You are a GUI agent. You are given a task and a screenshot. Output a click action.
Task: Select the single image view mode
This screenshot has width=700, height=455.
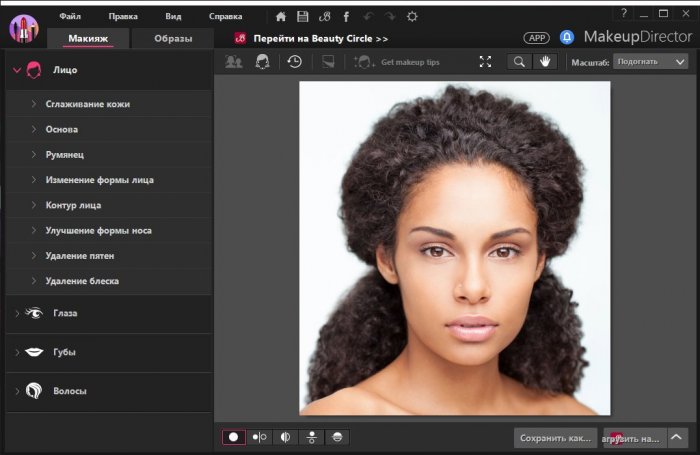(234, 437)
